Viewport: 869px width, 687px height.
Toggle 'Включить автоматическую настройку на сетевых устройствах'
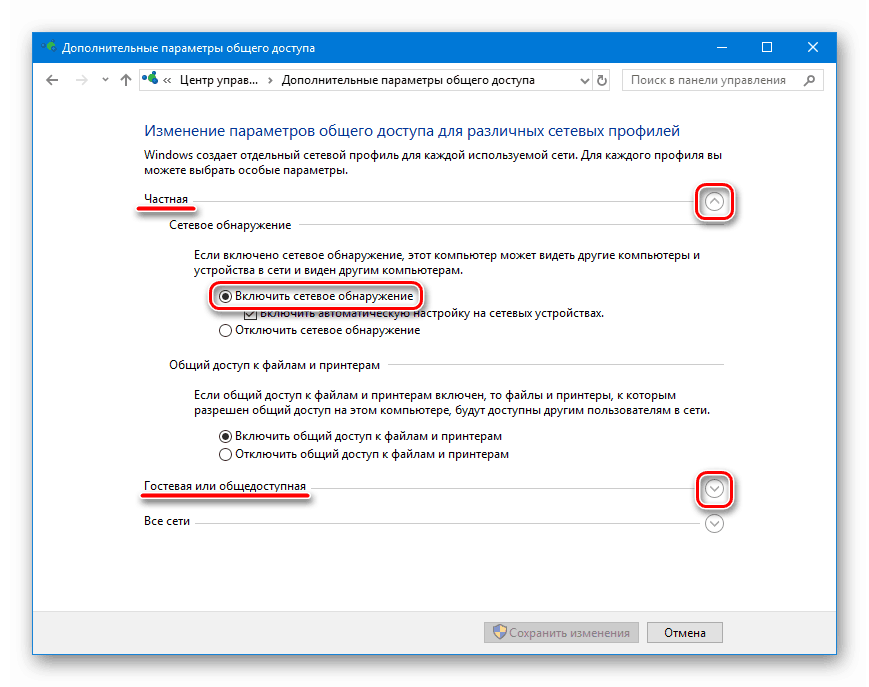[424, 314]
